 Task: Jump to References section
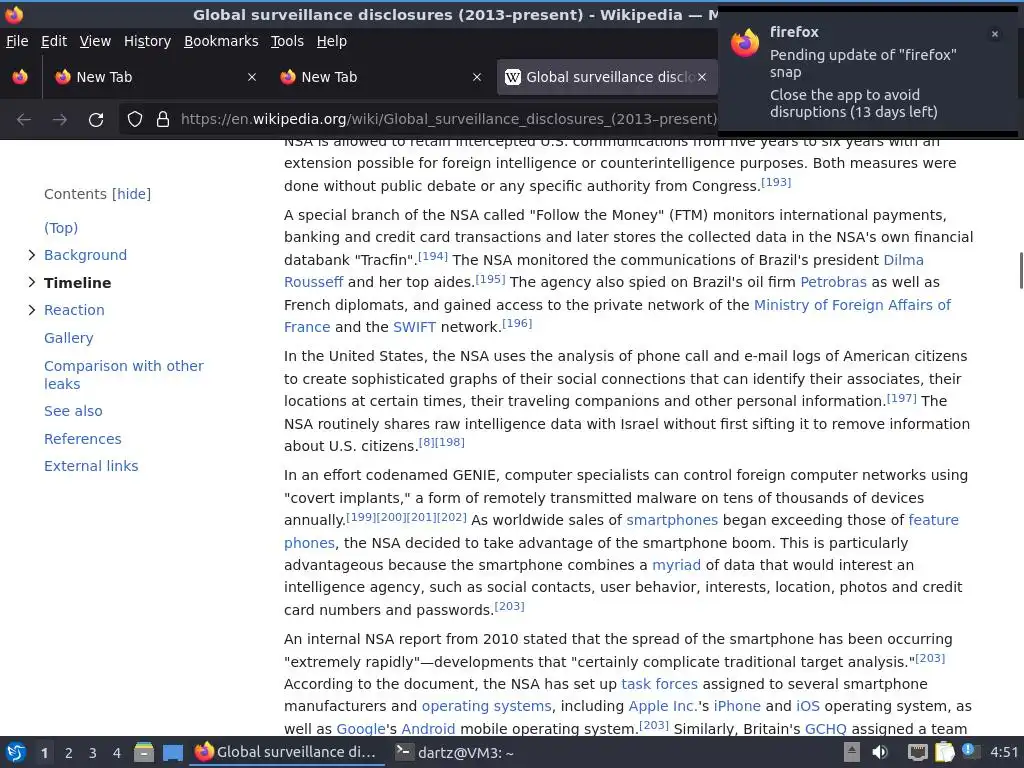(82, 439)
